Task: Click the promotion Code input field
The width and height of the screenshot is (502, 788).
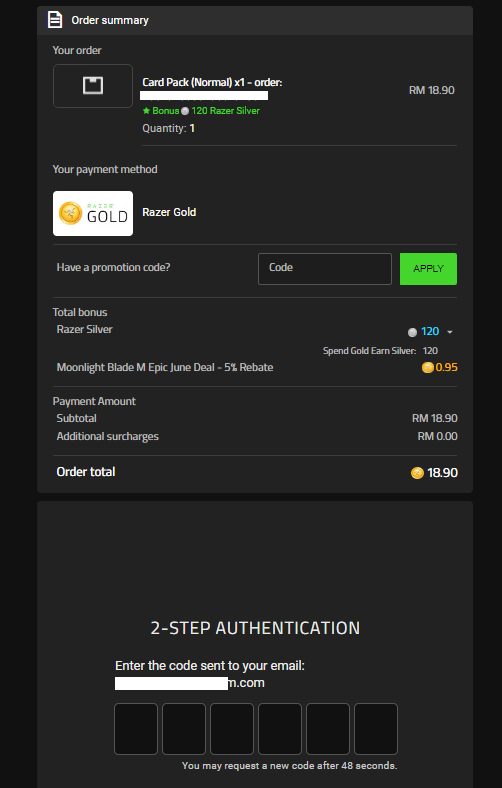Action: tap(325, 269)
